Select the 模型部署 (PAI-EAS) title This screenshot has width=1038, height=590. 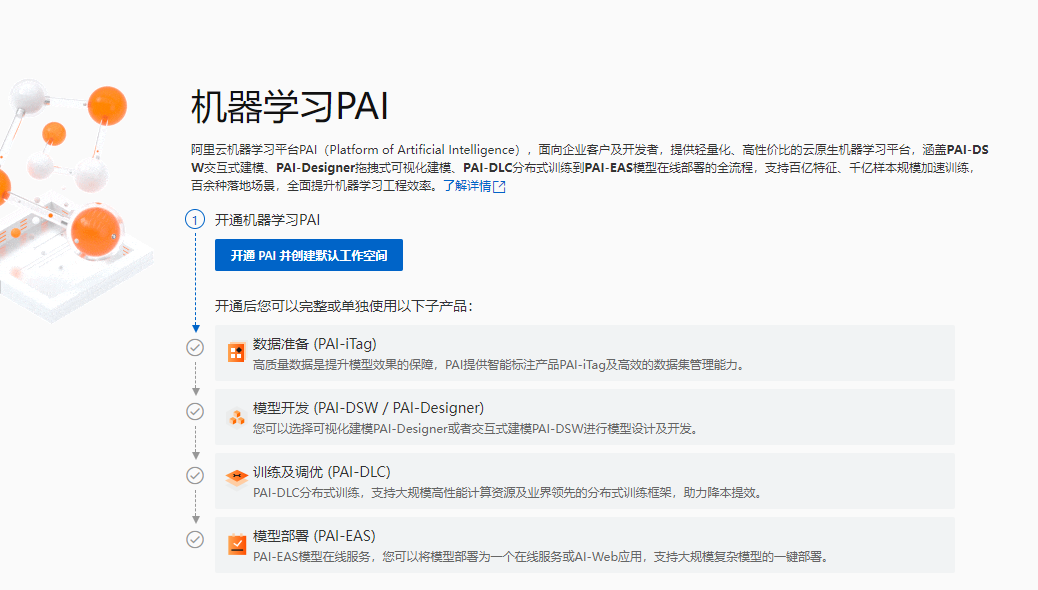(x=314, y=536)
